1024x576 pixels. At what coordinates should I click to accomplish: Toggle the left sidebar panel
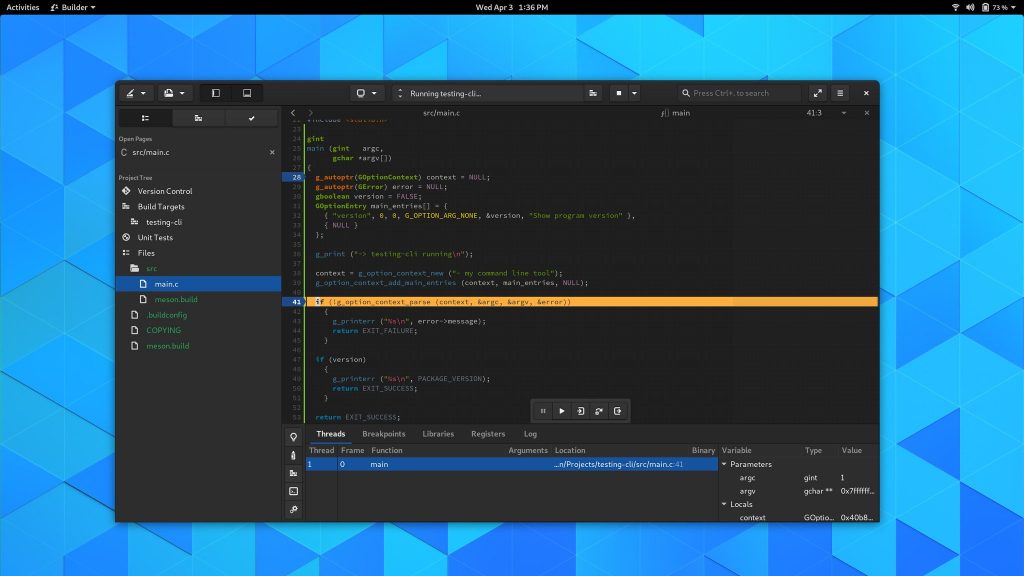[x=216, y=93]
